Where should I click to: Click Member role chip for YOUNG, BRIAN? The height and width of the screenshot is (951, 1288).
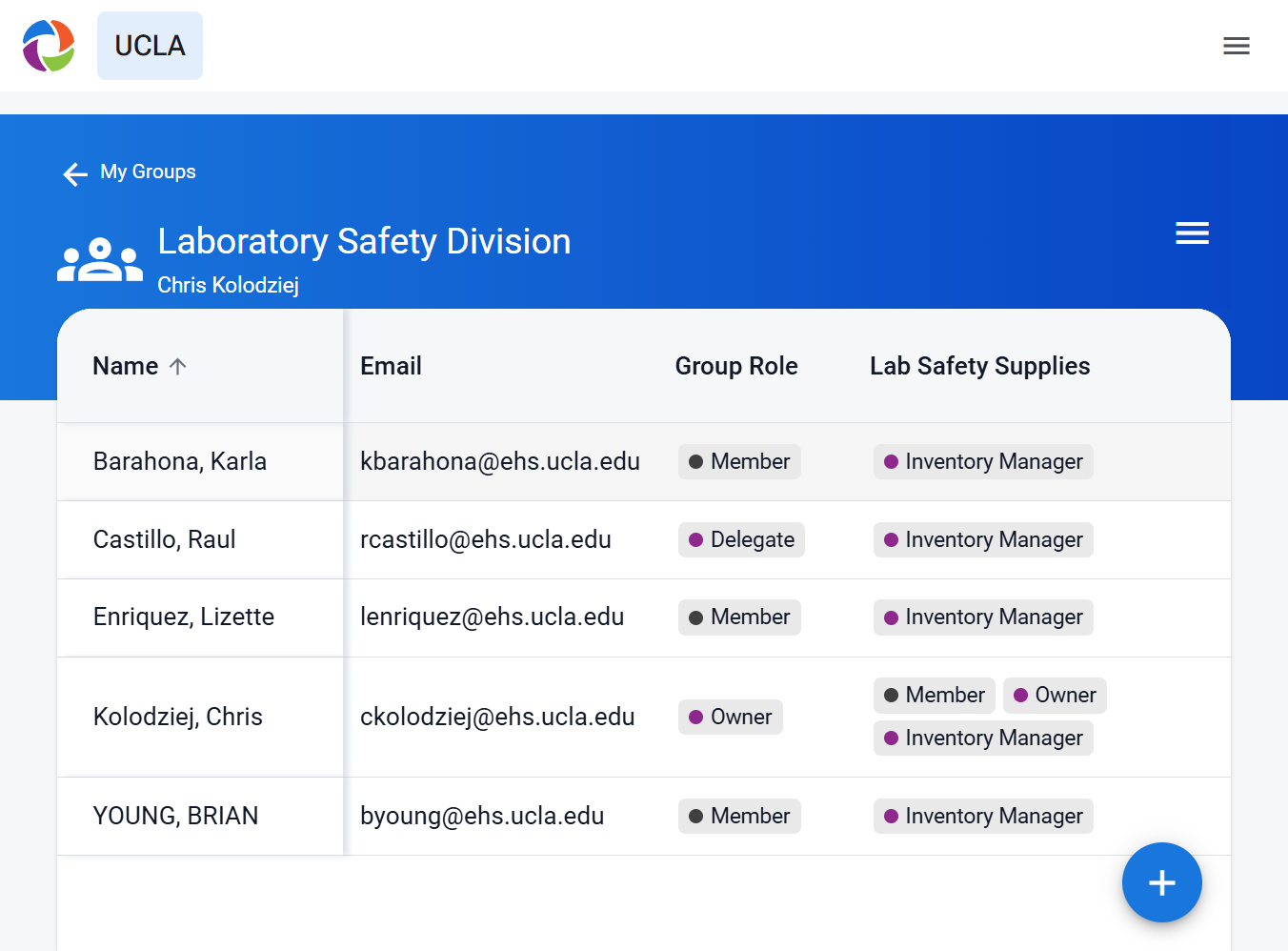pyautogui.click(x=739, y=816)
